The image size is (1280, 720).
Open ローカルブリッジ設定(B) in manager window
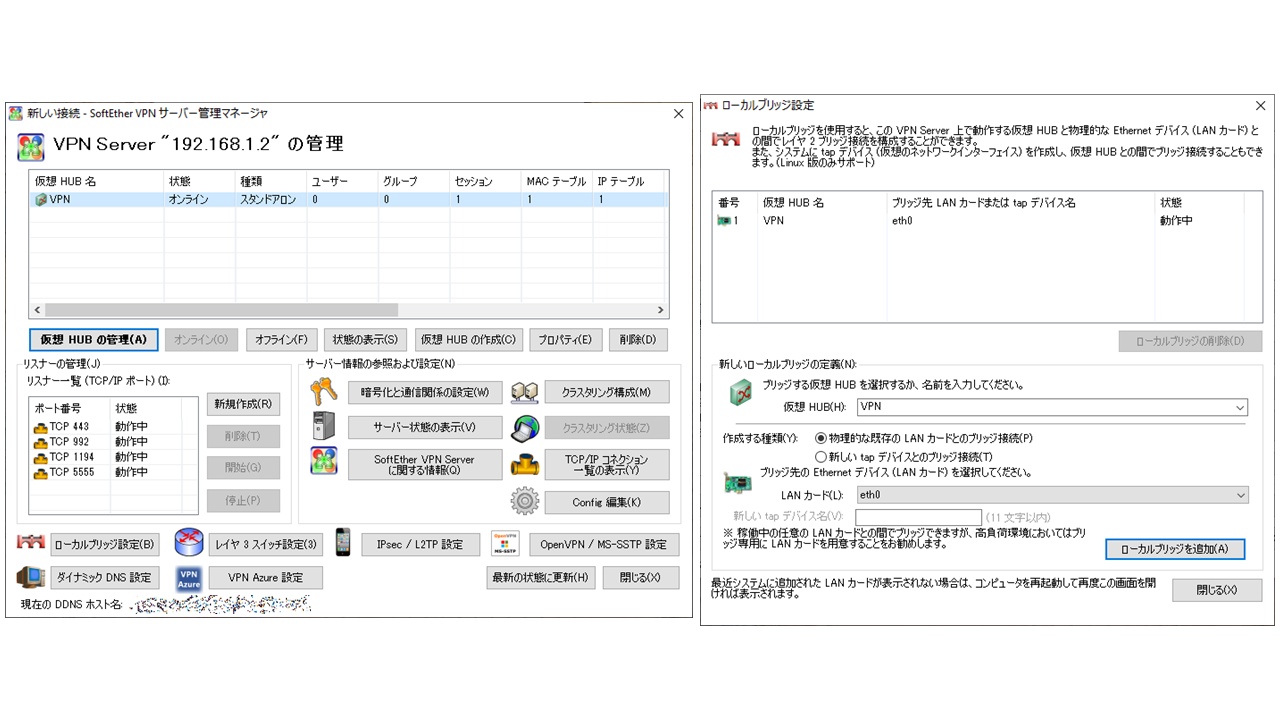pos(105,545)
